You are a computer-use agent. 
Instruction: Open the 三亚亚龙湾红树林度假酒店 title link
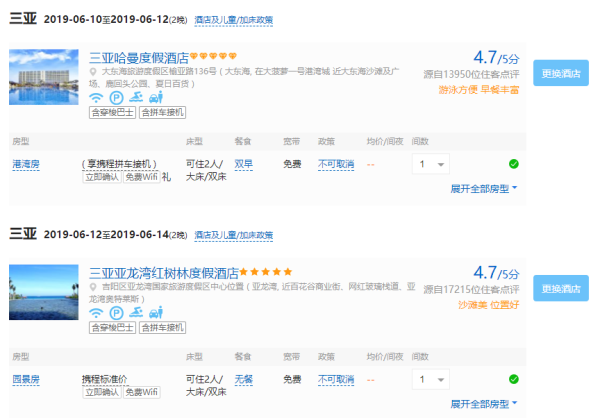pyautogui.click(x=164, y=273)
